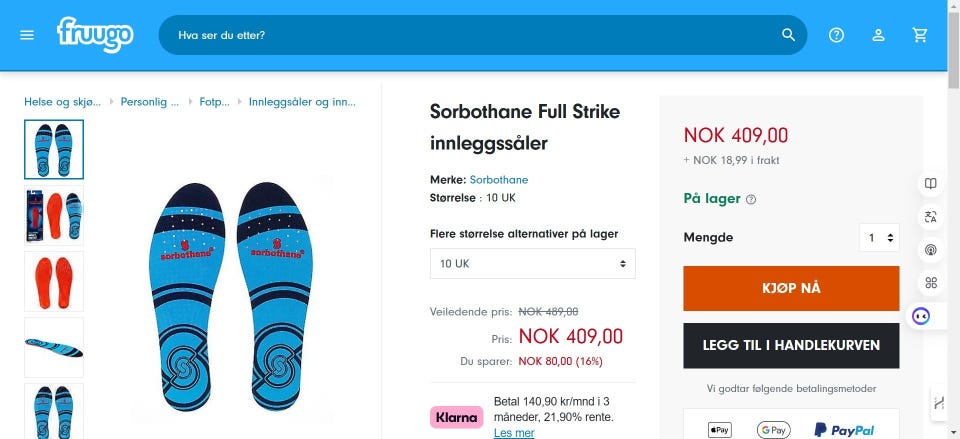Click the search magnifier icon
Viewport: 960px width, 439px height.
click(789, 35)
